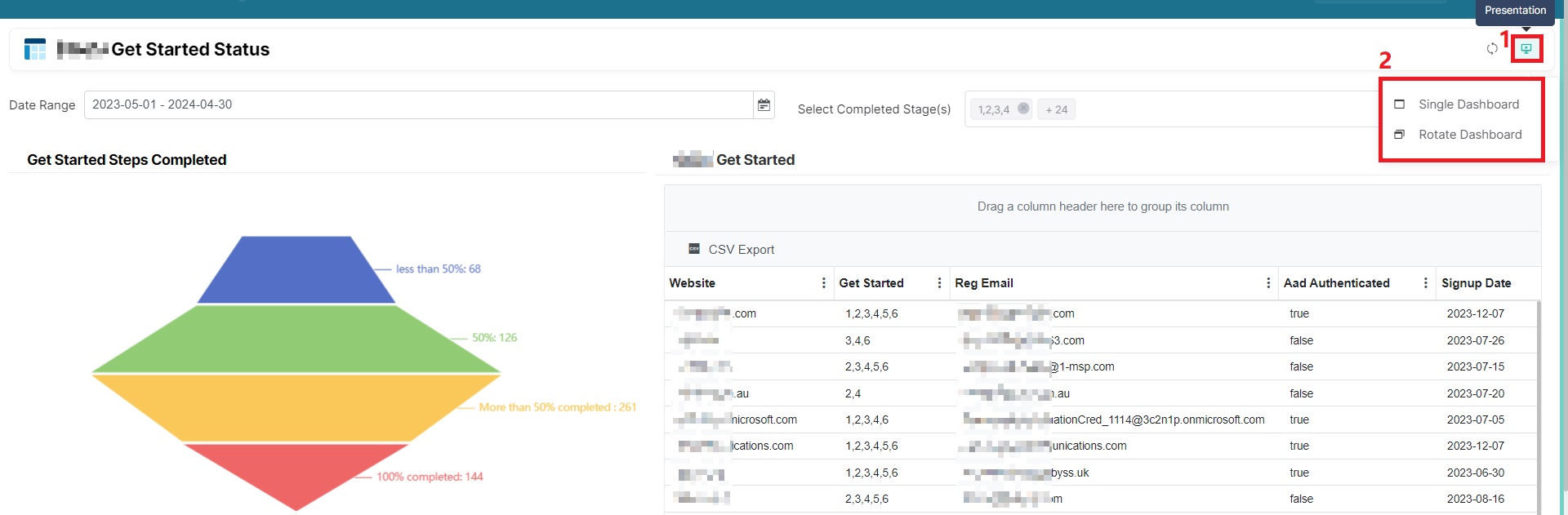Click the CSV Export text label
The height and width of the screenshot is (515, 1568).
741,250
